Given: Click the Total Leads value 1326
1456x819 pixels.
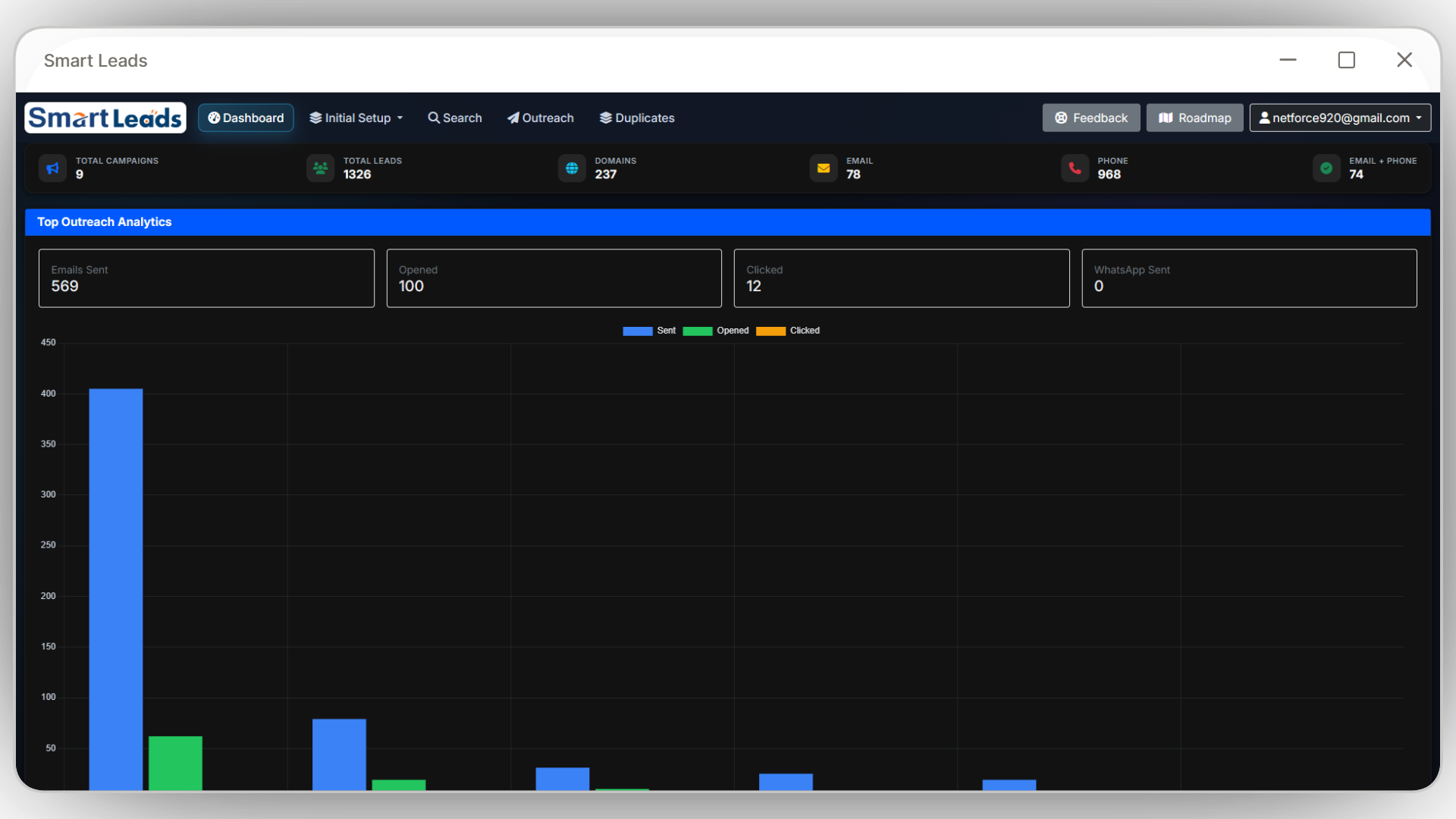Looking at the screenshot, I should point(357,174).
